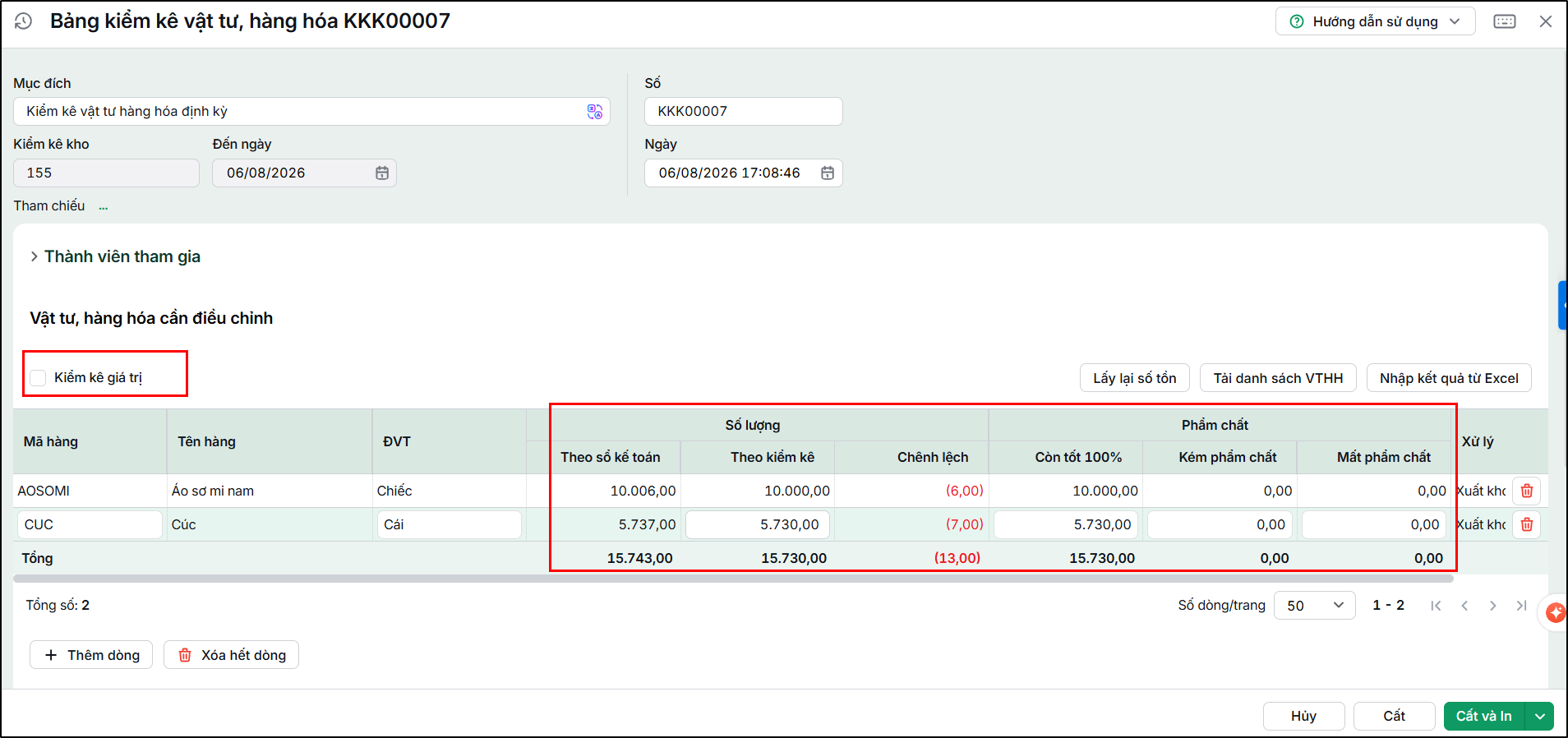Open the red floating assistant icon
Viewport: 1568px width, 738px height.
point(1555,612)
